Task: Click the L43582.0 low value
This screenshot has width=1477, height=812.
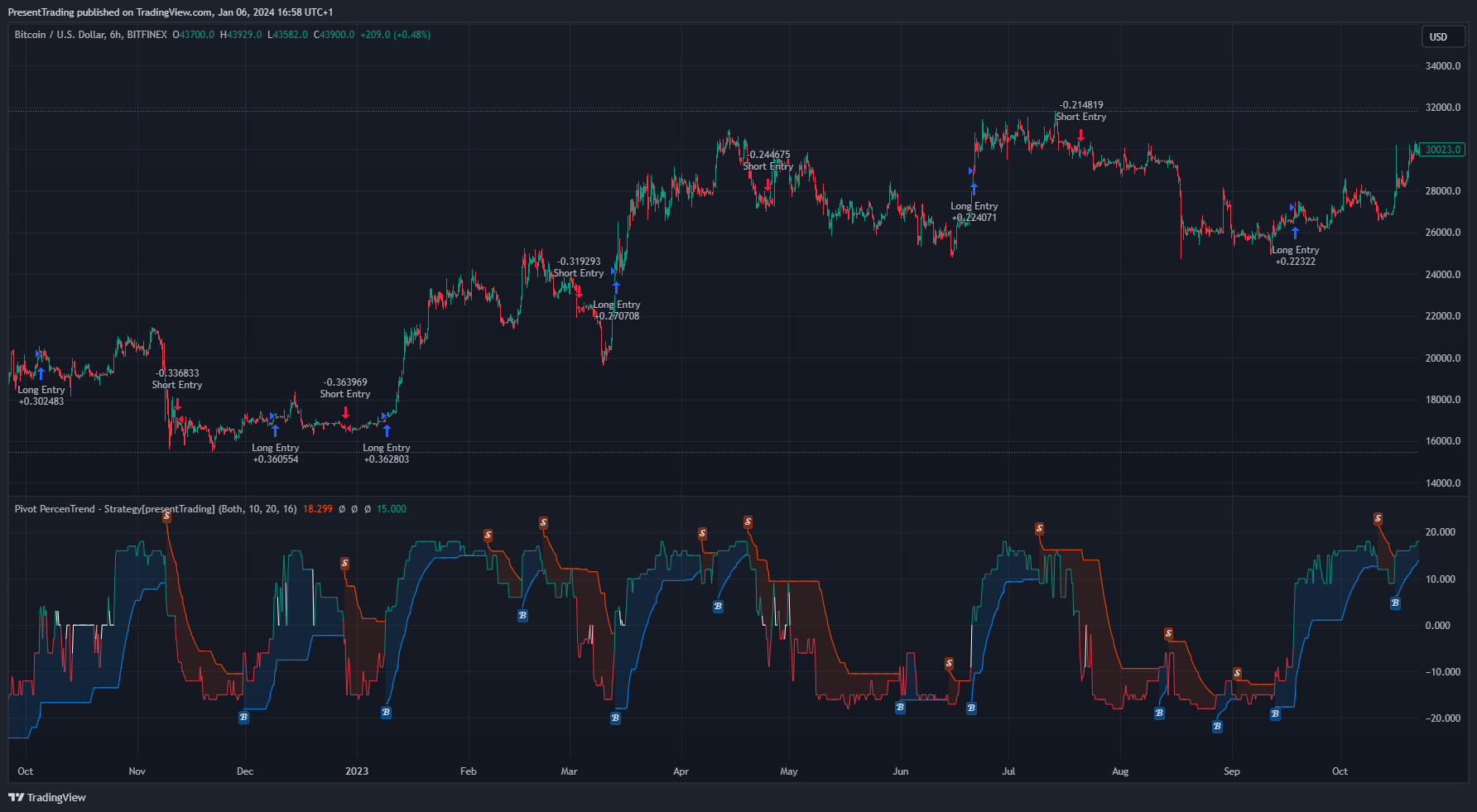Action: (x=287, y=35)
